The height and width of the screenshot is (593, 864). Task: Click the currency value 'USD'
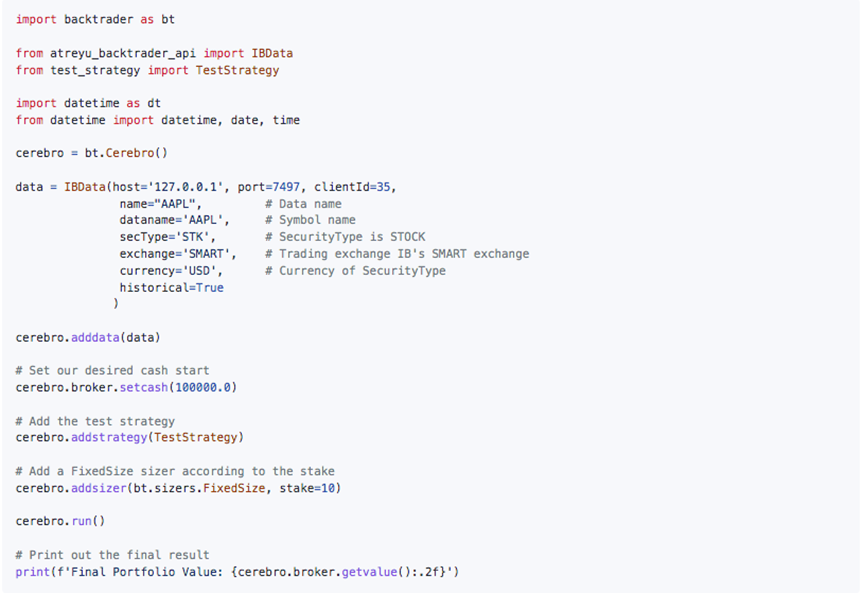point(201,271)
